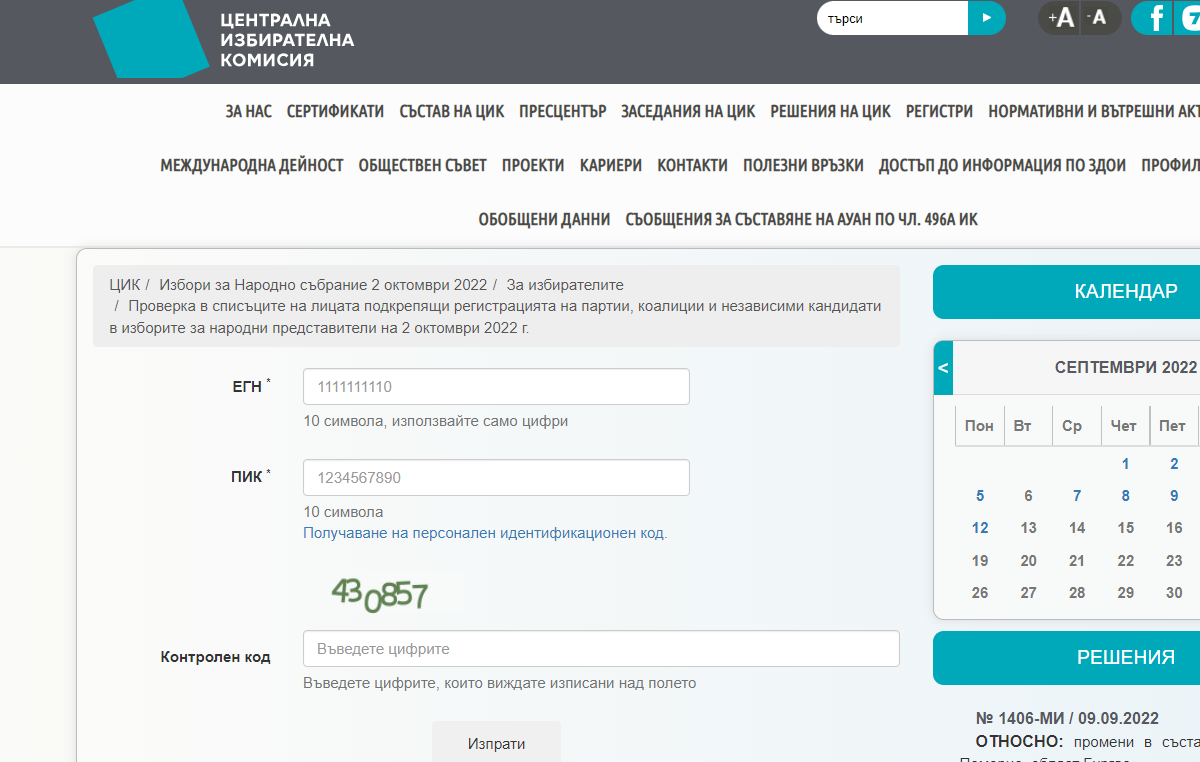1200x762 pixels.
Task: Select calendar date 8
Action: [x=1126, y=496]
